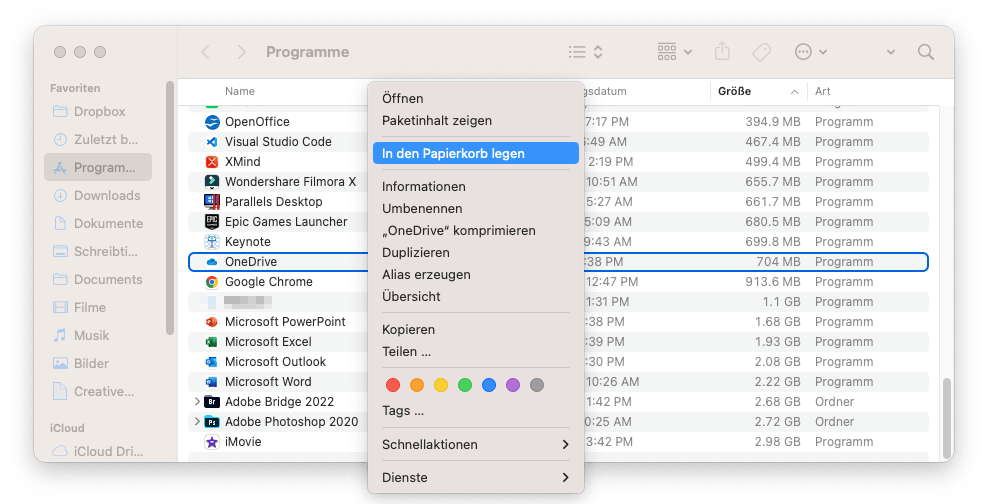Viewport: 988px width, 504px height.
Task: Go forward with the right chevron
Action: (x=241, y=52)
